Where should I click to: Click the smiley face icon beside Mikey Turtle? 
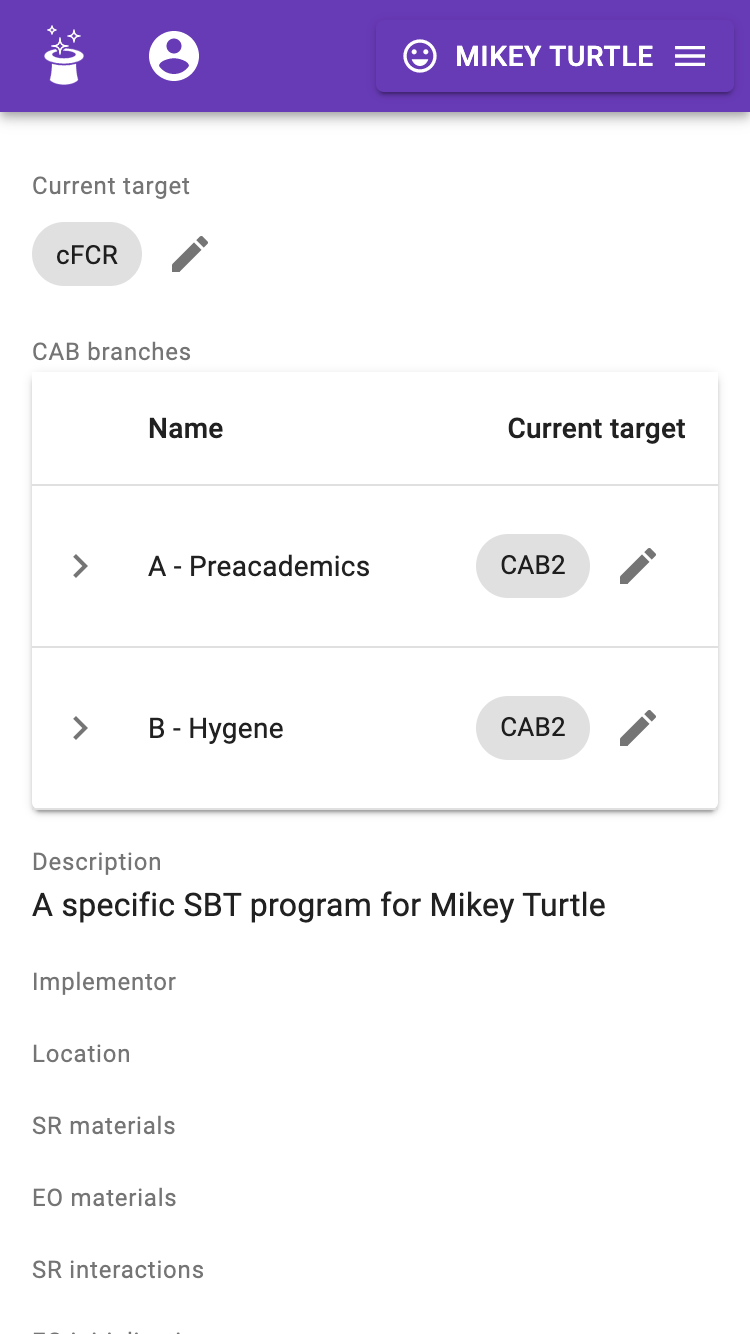[x=420, y=56]
